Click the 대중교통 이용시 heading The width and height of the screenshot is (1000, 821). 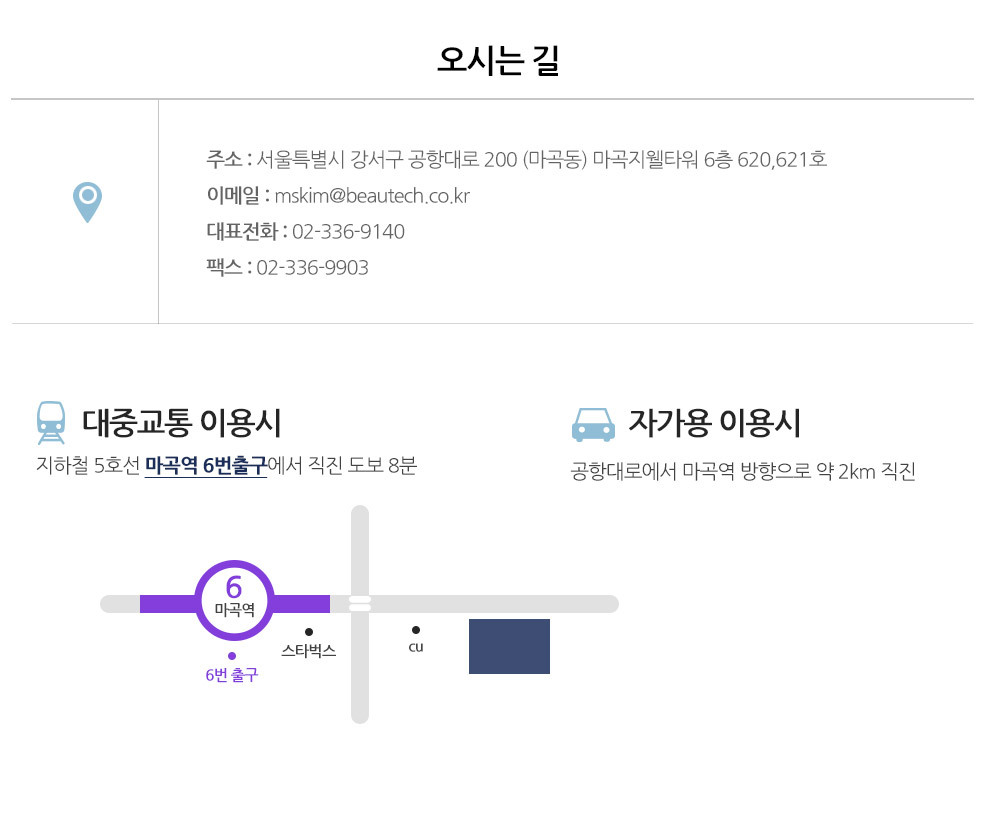[182, 423]
